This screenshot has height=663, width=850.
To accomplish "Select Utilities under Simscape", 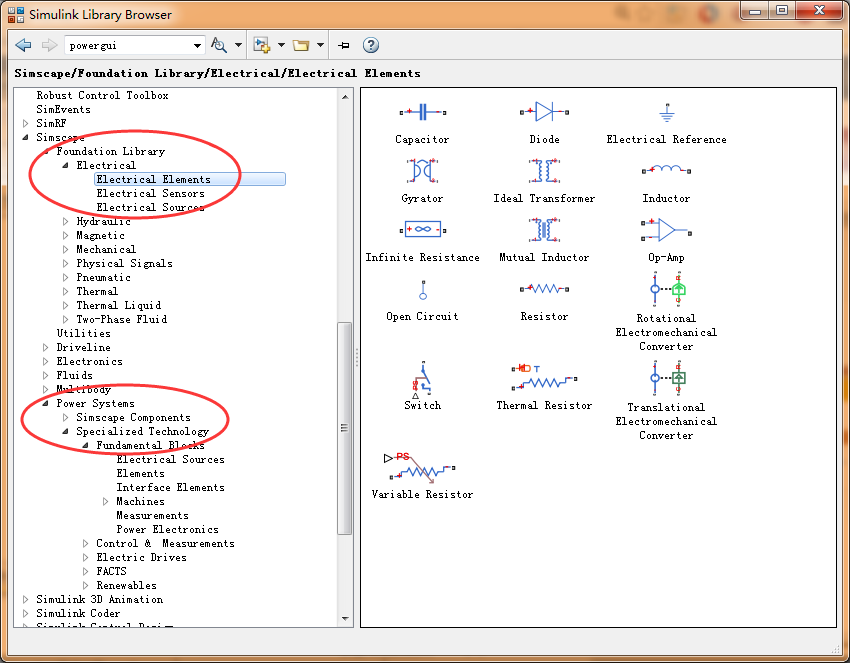I will click(x=83, y=333).
